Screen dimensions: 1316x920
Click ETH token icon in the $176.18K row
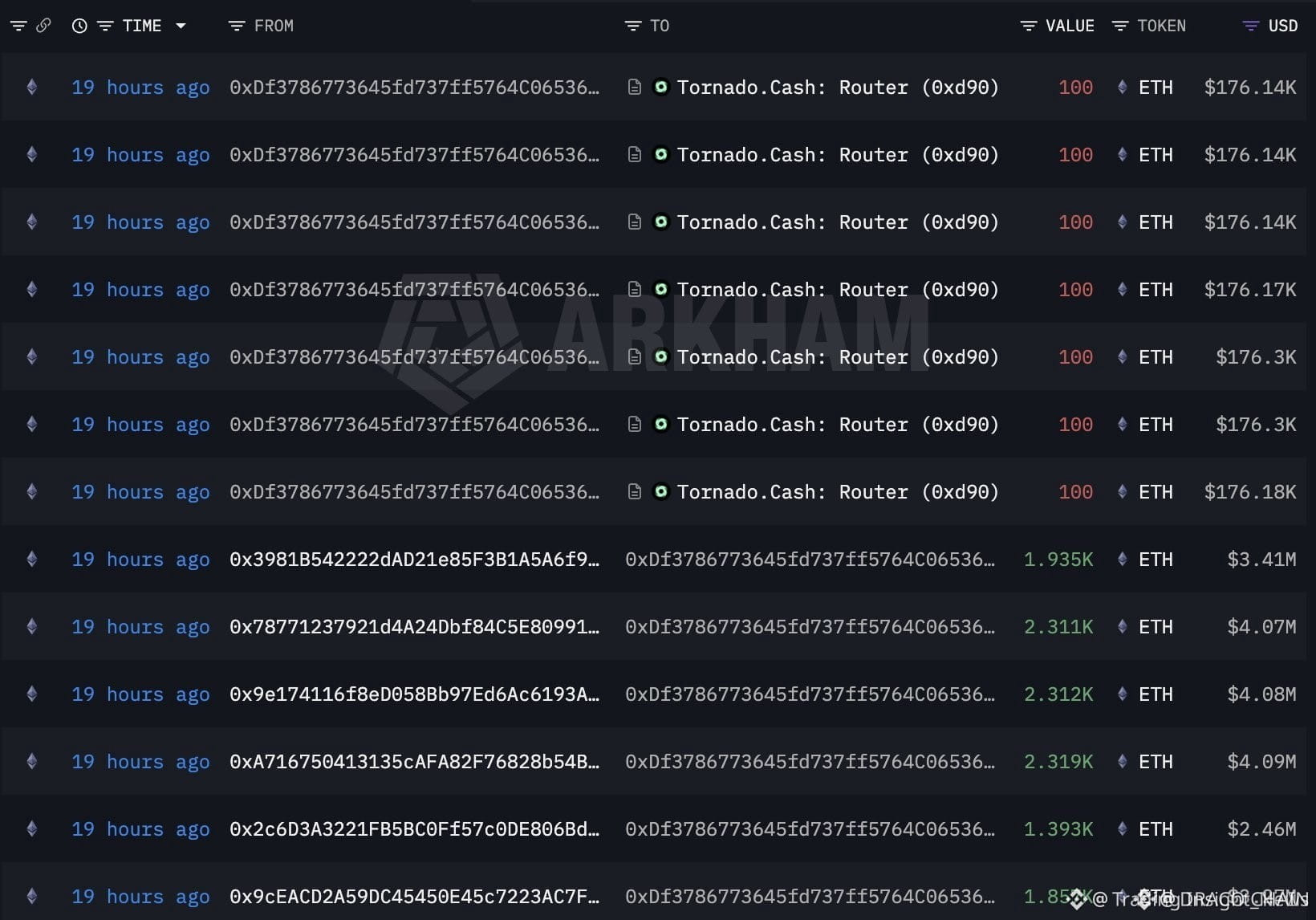pyautogui.click(x=1123, y=491)
